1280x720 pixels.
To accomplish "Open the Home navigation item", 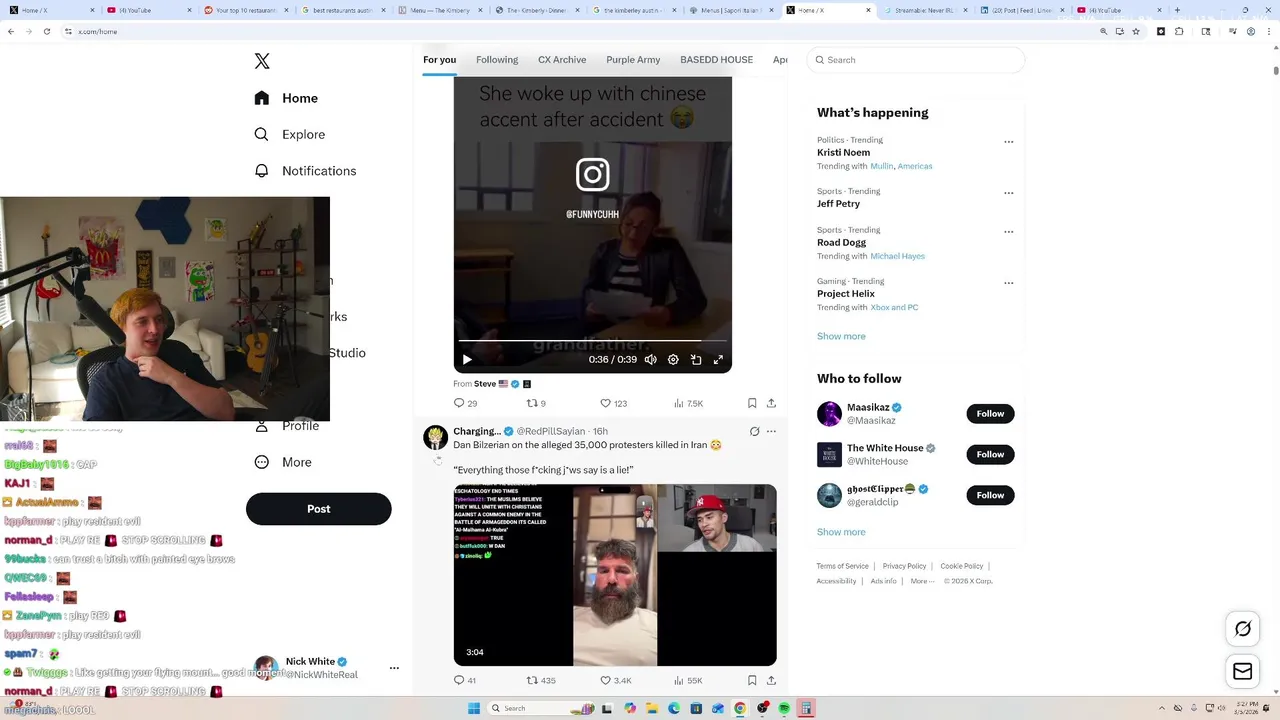I will 286,98.
